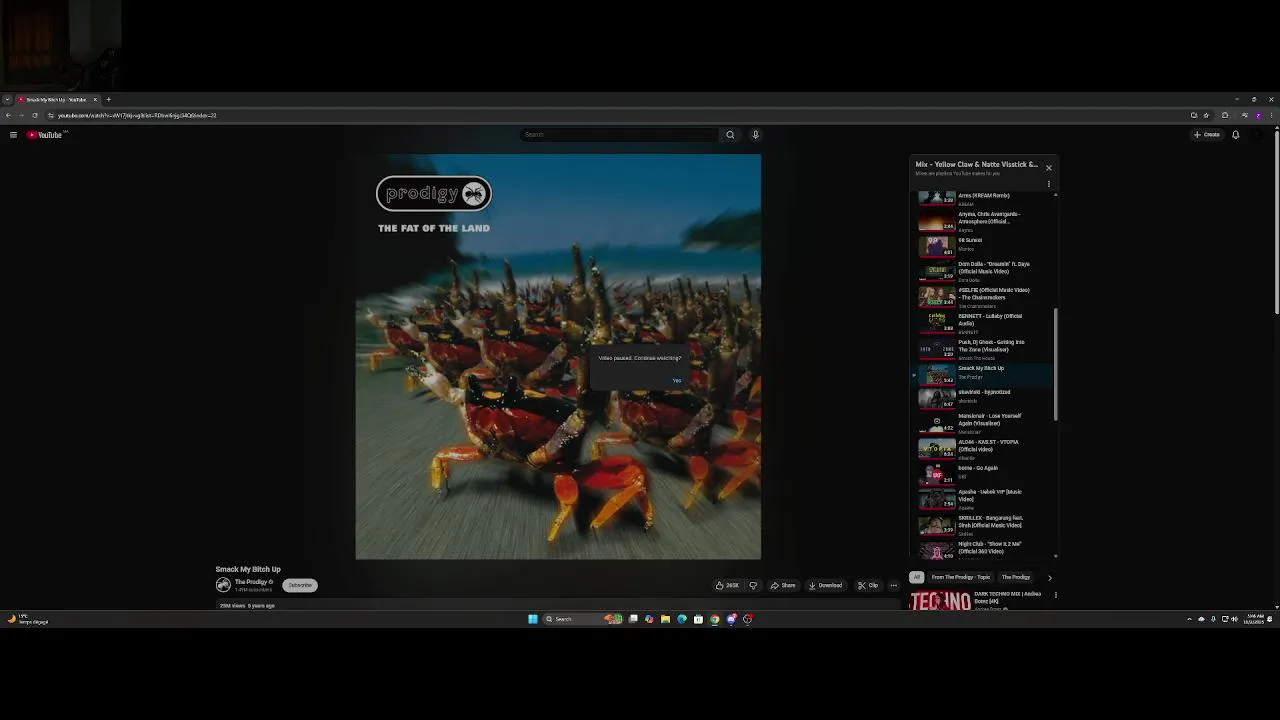The image size is (1280, 720).
Task: Select Getting Into The Zone visualiser
Action: [985, 349]
